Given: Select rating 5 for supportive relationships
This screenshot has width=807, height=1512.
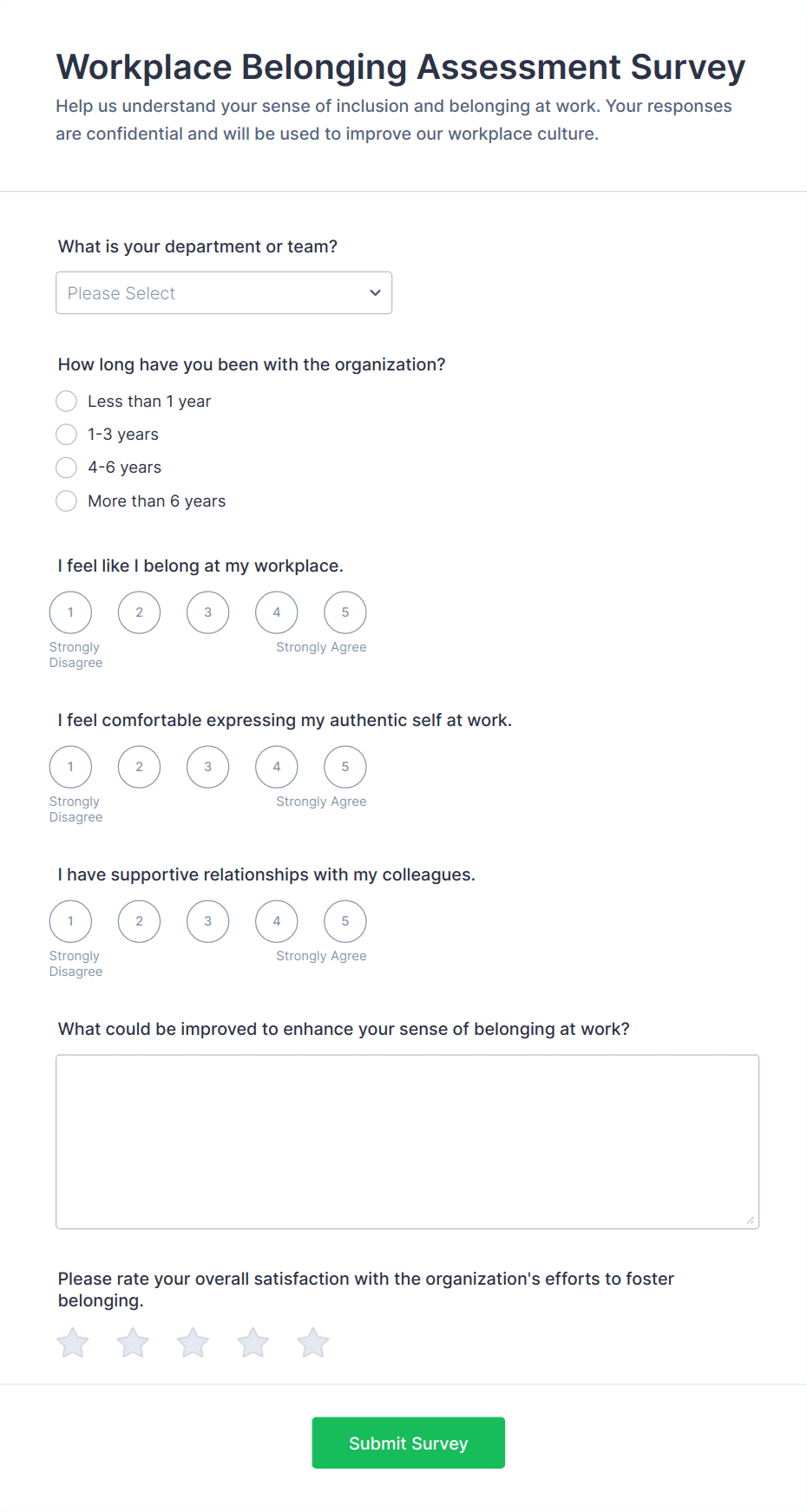Looking at the screenshot, I should (x=344, y=921).
